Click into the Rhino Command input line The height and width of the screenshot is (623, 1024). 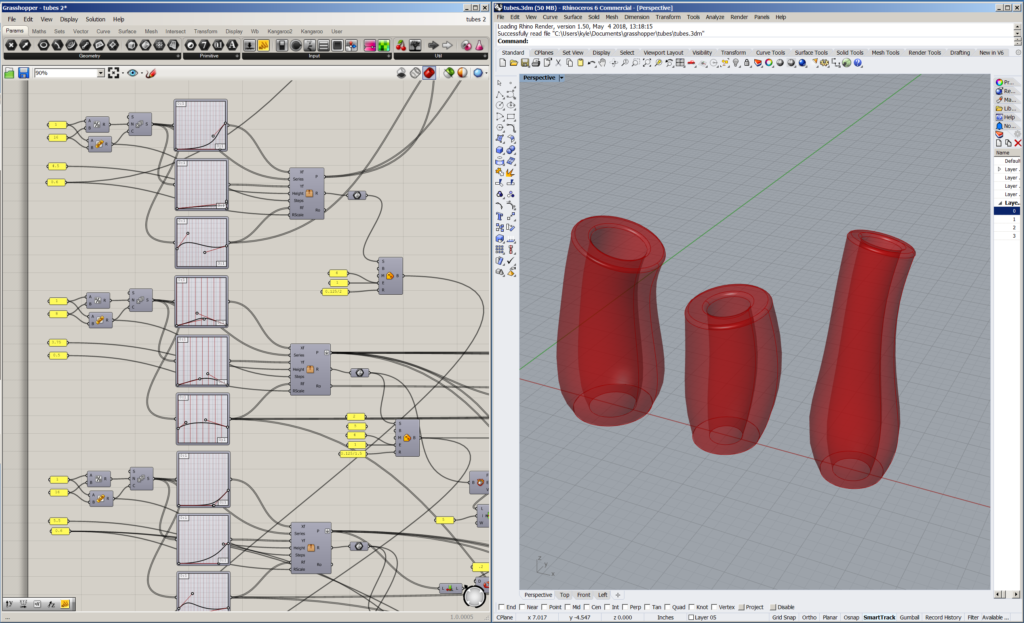771,41
